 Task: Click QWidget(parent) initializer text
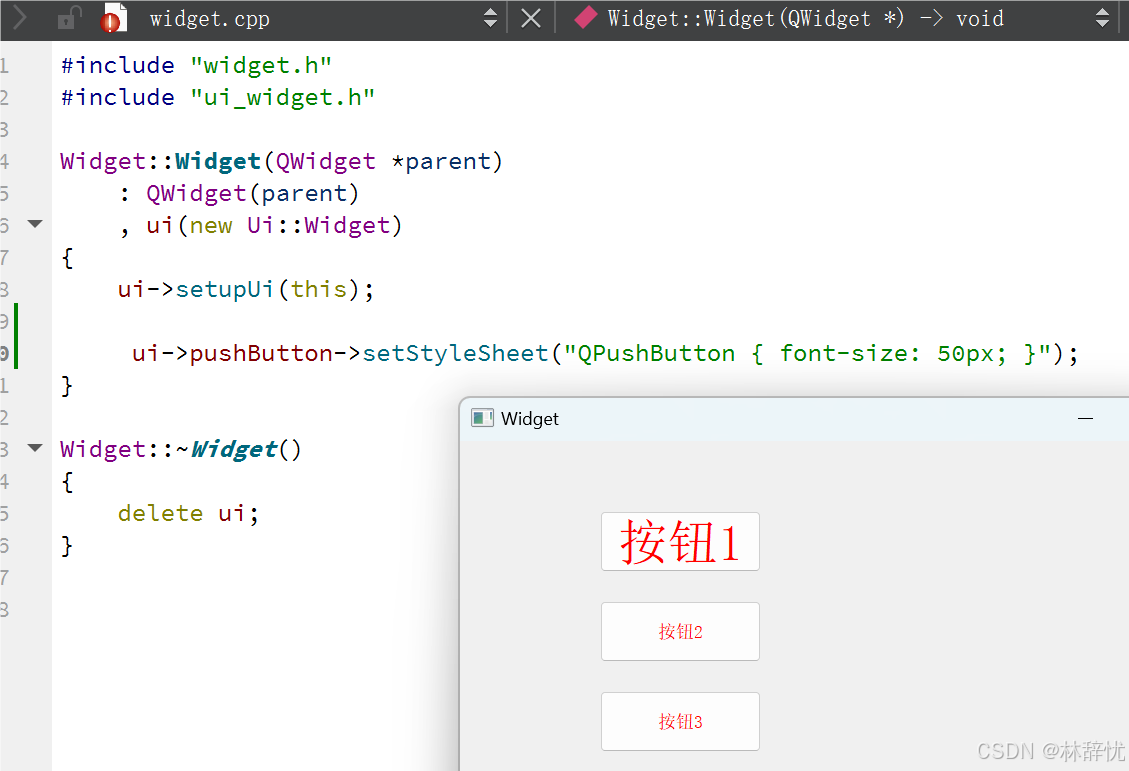point(253,194)
